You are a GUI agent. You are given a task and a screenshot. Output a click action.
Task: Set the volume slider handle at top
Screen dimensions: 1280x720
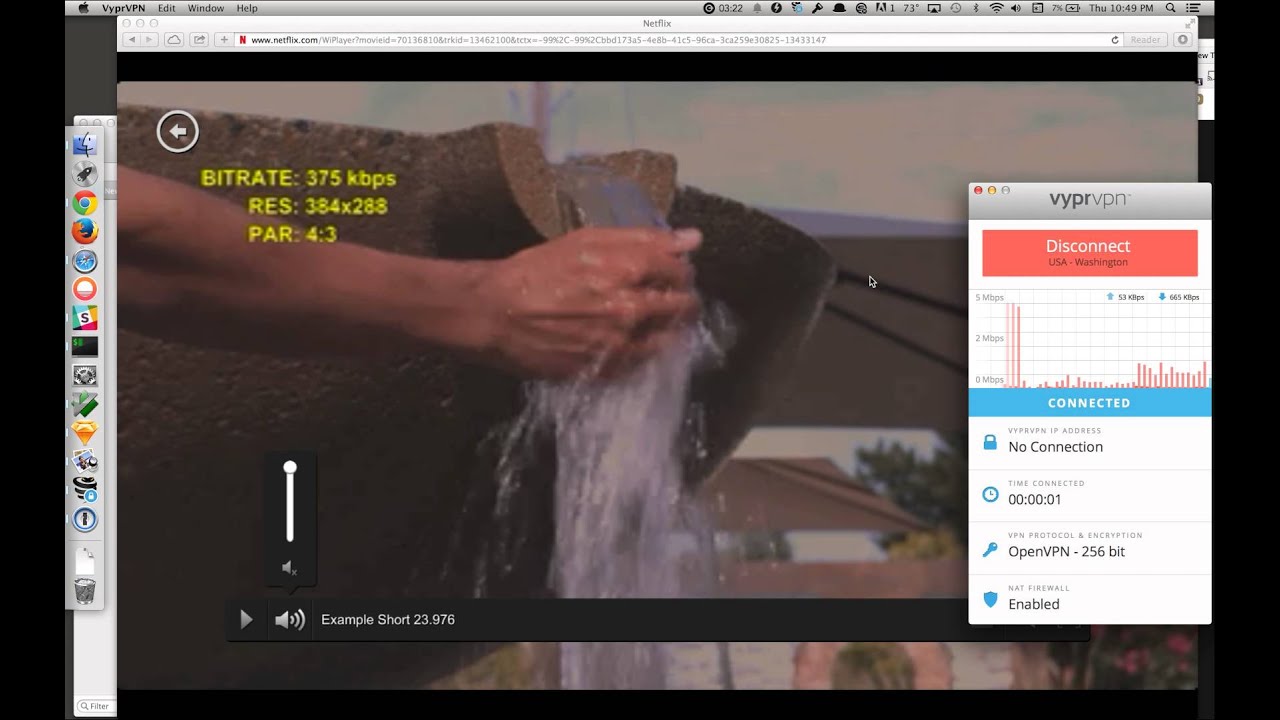pos(290,467)
